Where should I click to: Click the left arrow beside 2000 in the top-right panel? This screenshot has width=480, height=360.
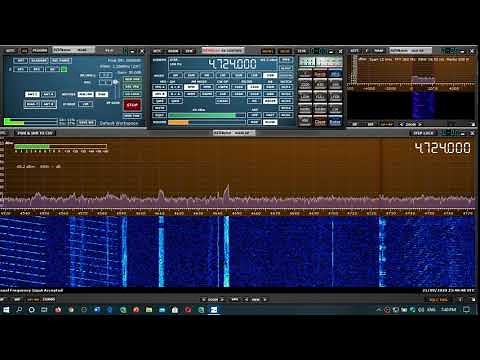[402, 124]
